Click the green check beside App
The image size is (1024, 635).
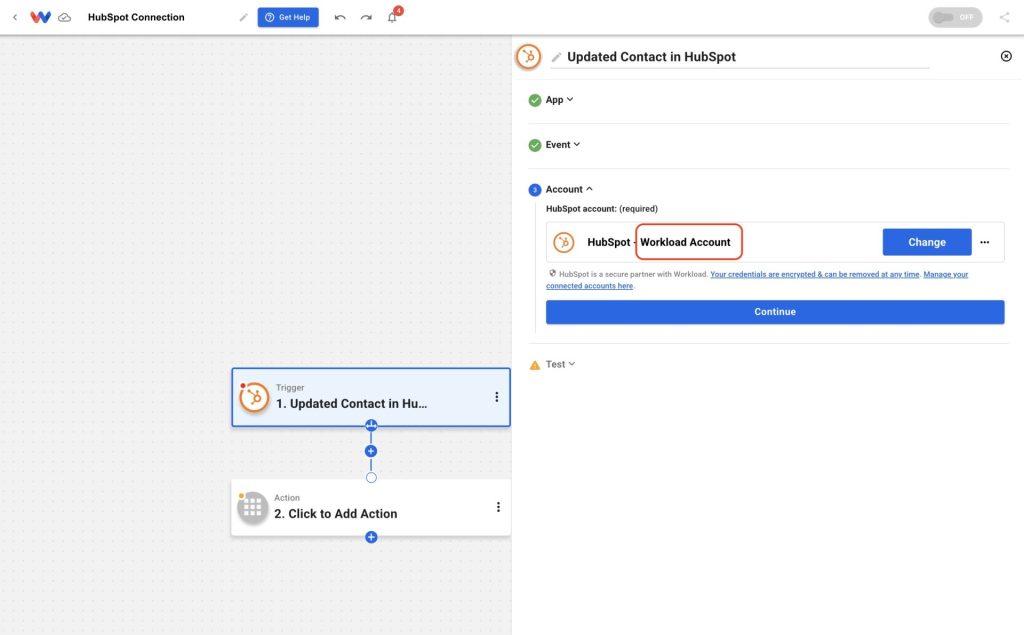[x=535, y=100]
